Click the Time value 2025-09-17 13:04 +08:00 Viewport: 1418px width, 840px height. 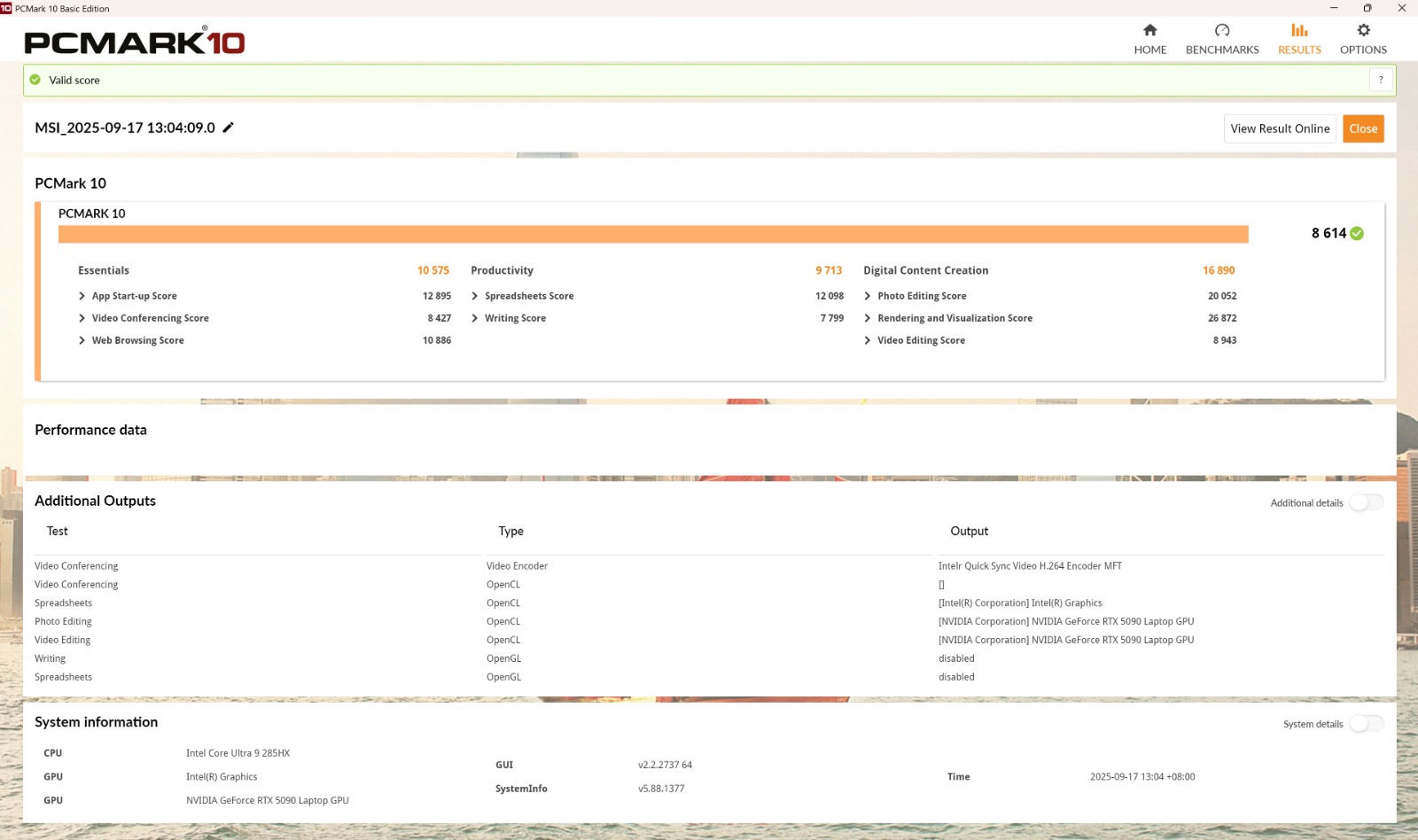click(1142, 777)
